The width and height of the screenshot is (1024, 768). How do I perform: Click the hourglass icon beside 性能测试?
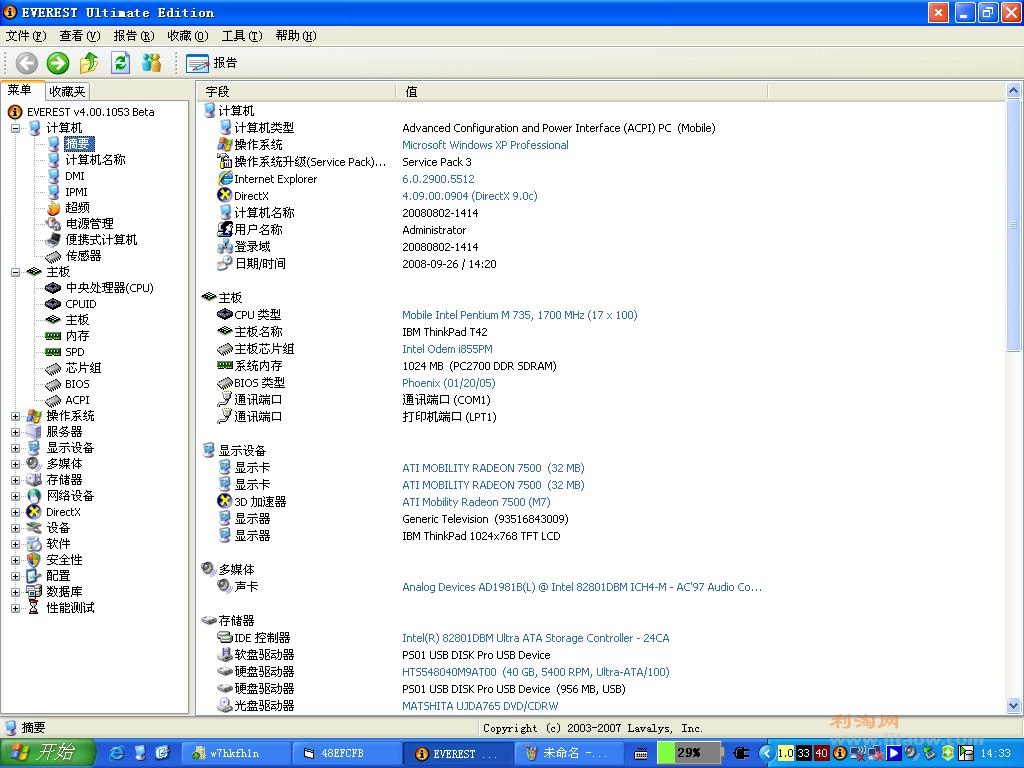pos(34,608)
